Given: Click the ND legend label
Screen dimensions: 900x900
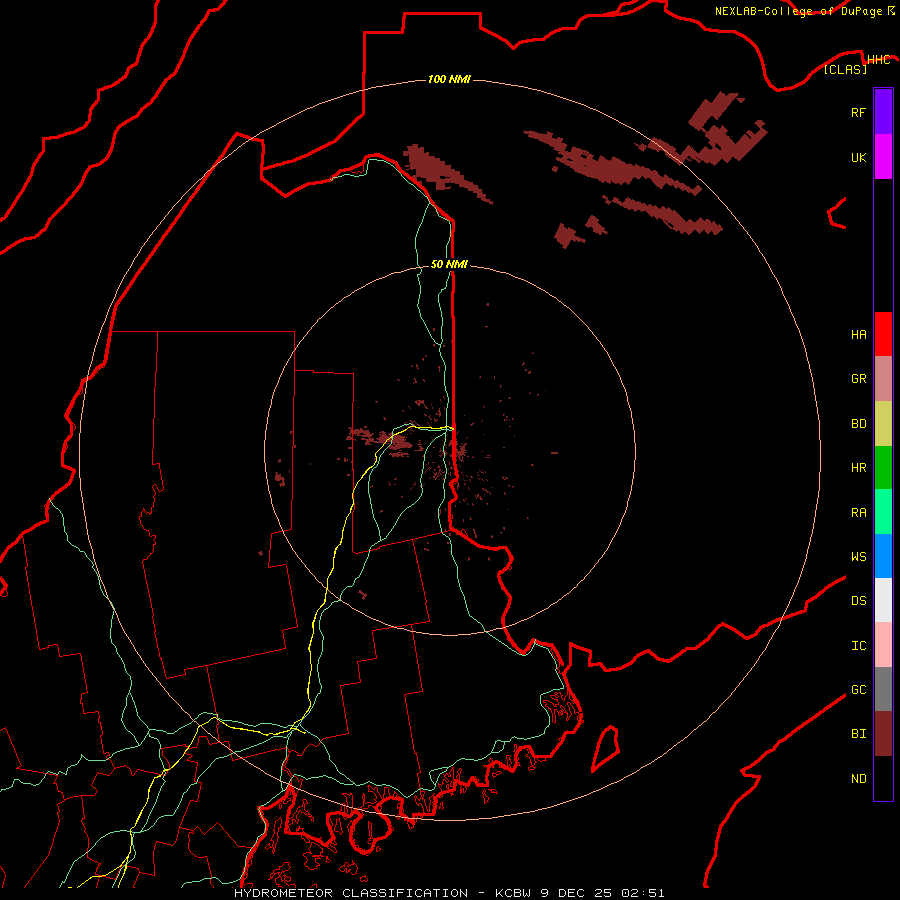Looking at the screenshot, I should pos(858,778).
